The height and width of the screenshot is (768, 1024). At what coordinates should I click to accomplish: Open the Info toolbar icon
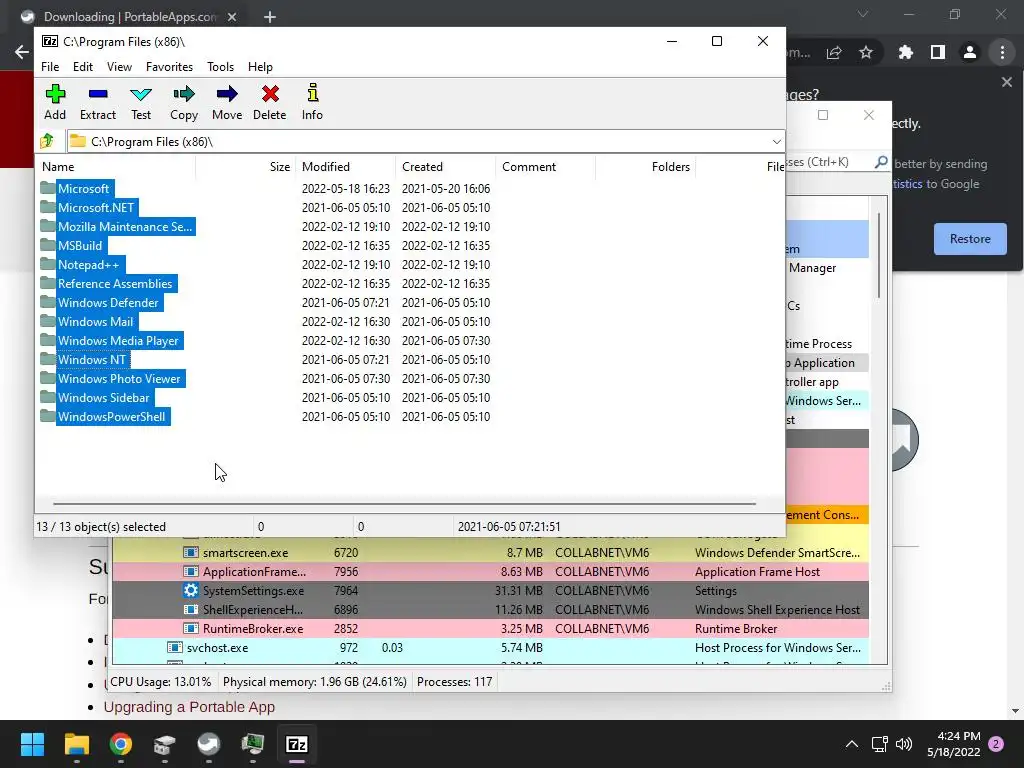click(312, 93)
